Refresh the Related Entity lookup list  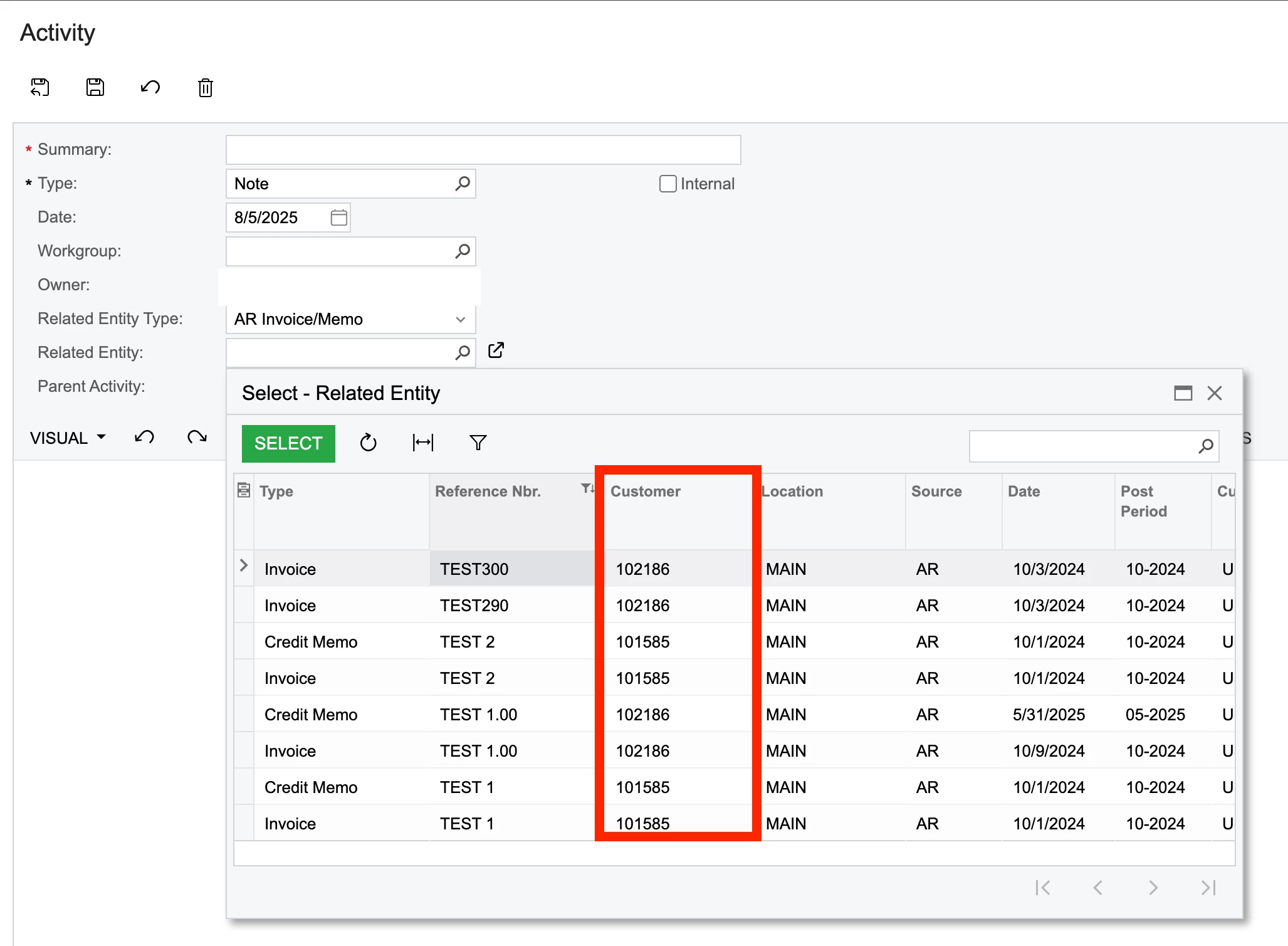coord(368,443)
